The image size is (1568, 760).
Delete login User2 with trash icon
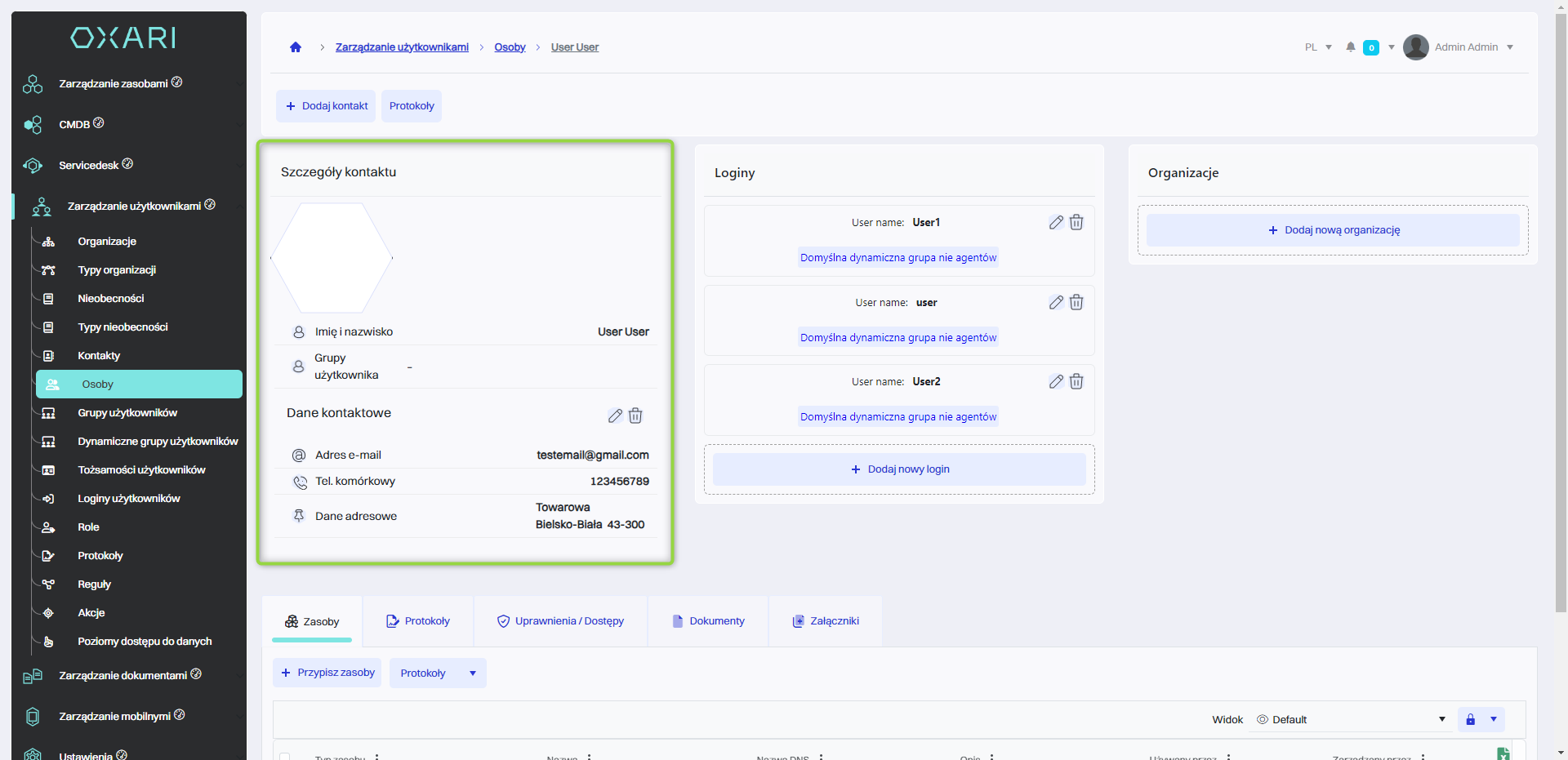(x=1076, y=382)
